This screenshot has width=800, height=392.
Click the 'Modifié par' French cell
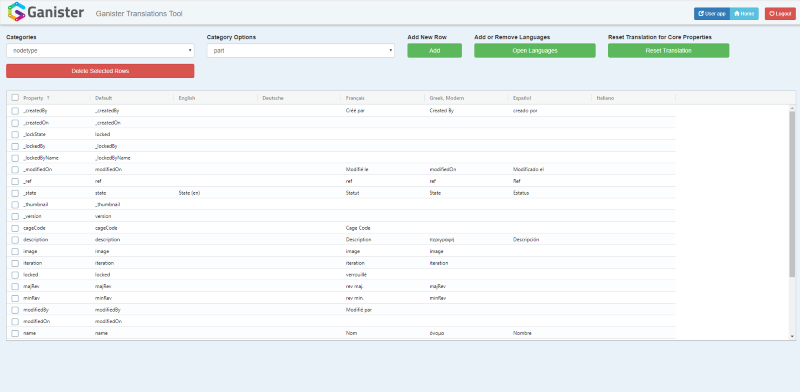click(x=358, y=310)
